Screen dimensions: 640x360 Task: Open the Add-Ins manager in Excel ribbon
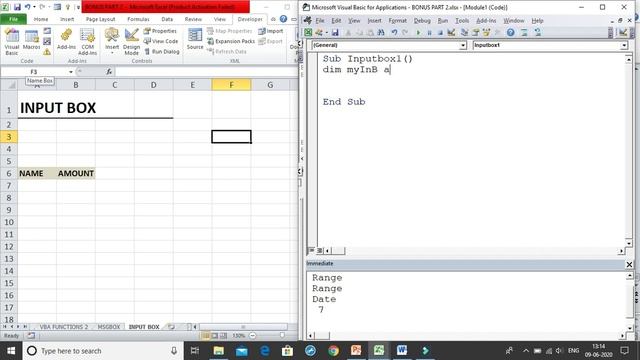[66, 40]
